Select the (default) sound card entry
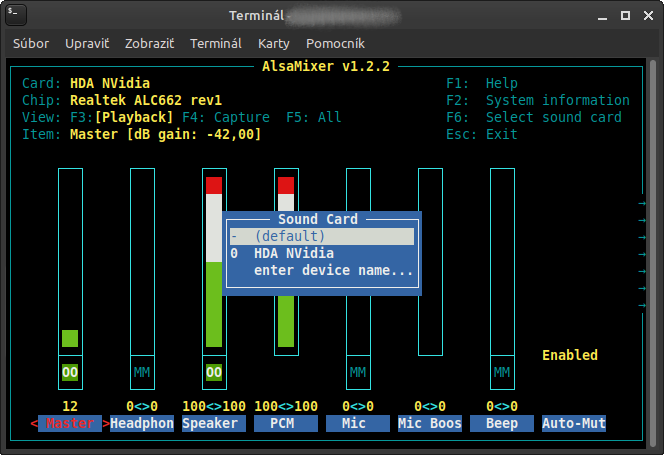This screenshot has width=664, height=455. tap(320, 236)
